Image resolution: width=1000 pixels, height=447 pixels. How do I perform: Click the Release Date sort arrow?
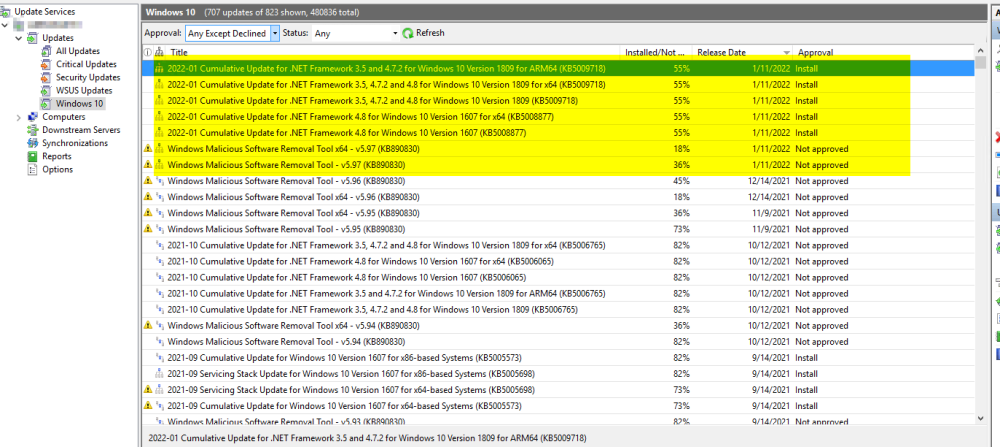coord(786,53)
